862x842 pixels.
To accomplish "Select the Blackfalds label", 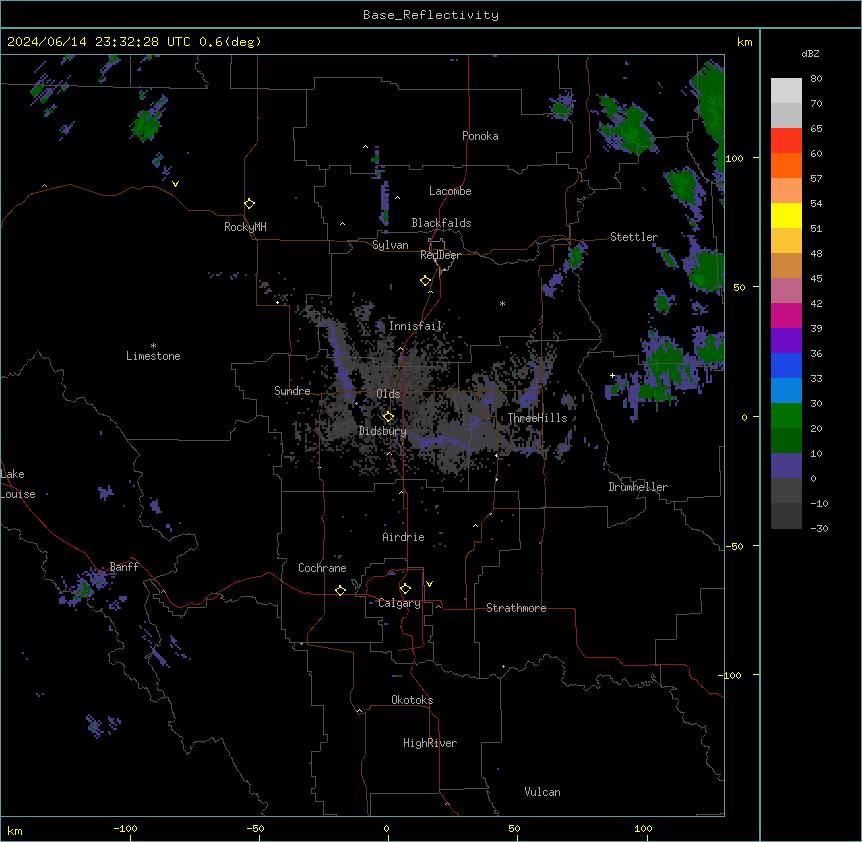I will tap(441, 223).
